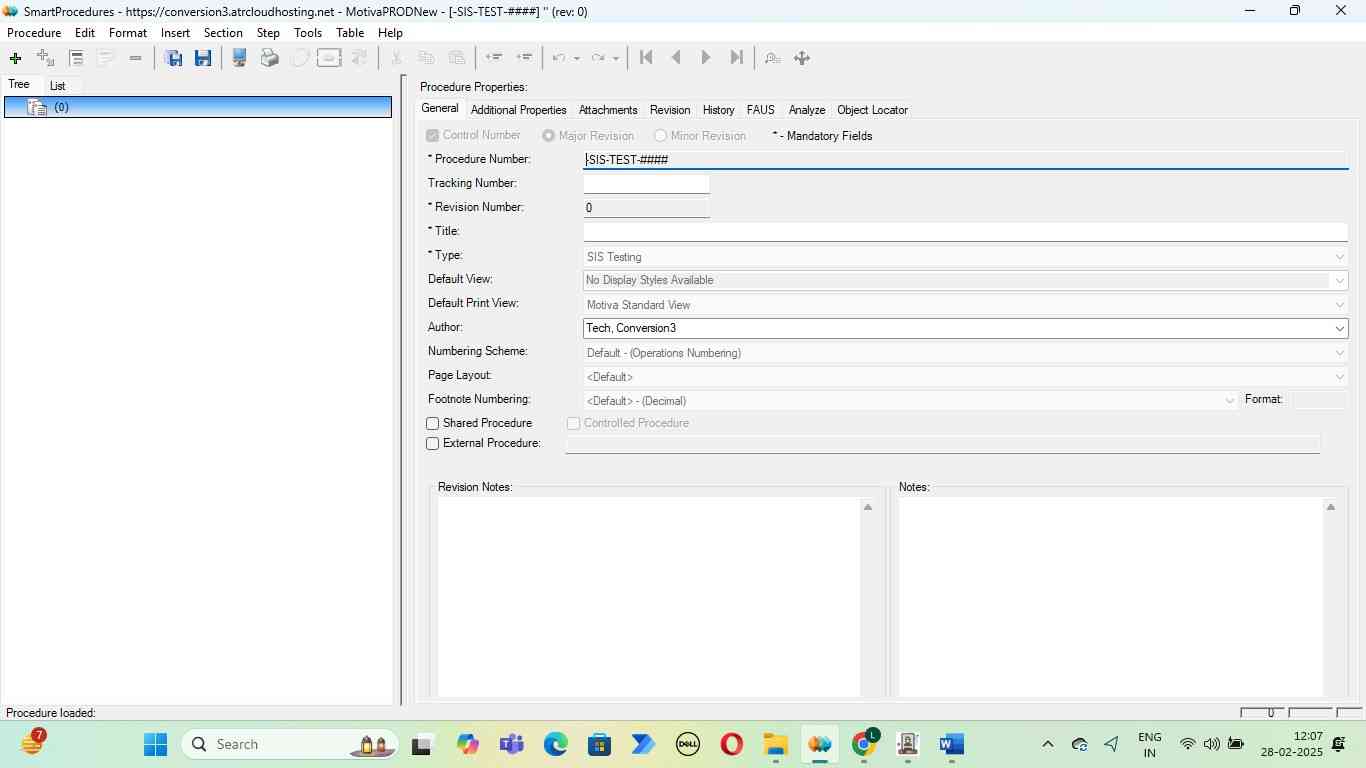Toggle the Control Number checkbox
Screen dimensions: 1366x768
click(433, 136)
